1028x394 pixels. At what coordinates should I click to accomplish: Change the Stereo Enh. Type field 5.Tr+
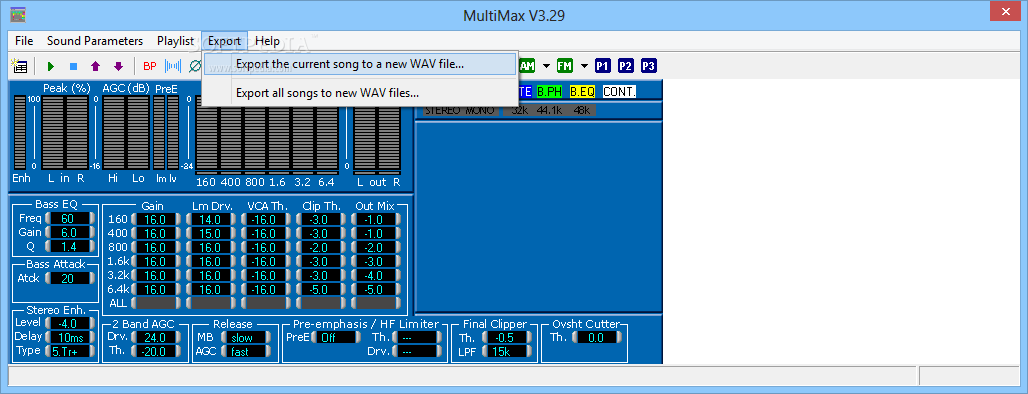pyautogui.click(x=69, y=351)
